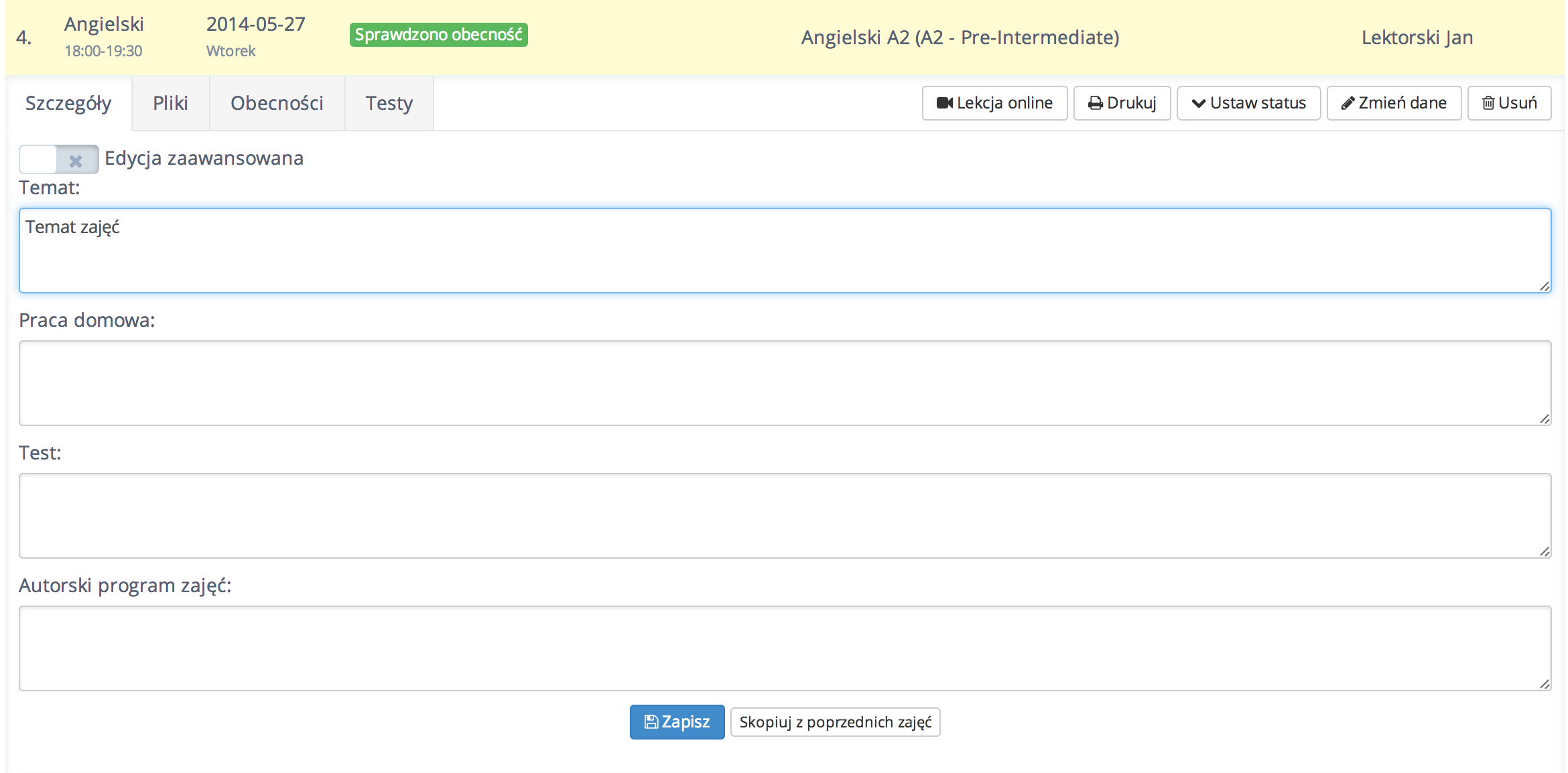Image resolution: width=1568 pixels, height=773 pixels.
Task: Select the Szczegóły tab
Action: pyautogui.click(x=68, y=103)
